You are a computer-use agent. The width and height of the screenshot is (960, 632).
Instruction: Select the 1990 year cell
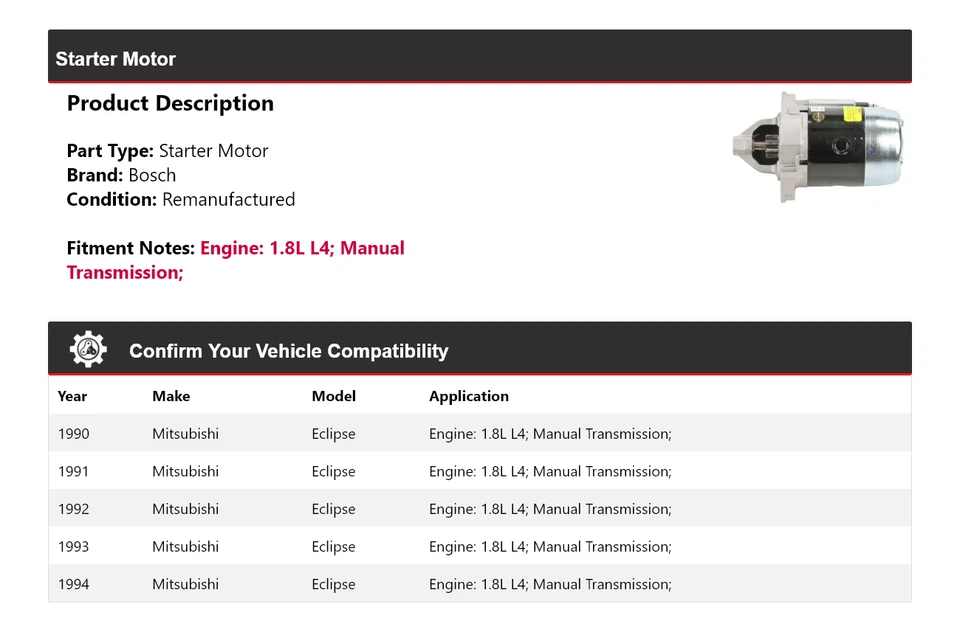click(73, 434)
